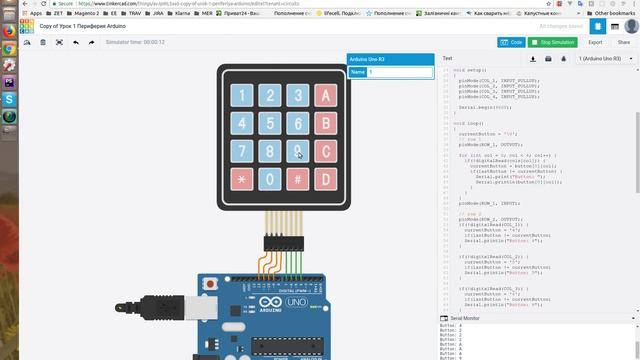This screenshot has height=360, width=640.
Task: Open the ZET bookmarks folder
Action: click(55, 13)
